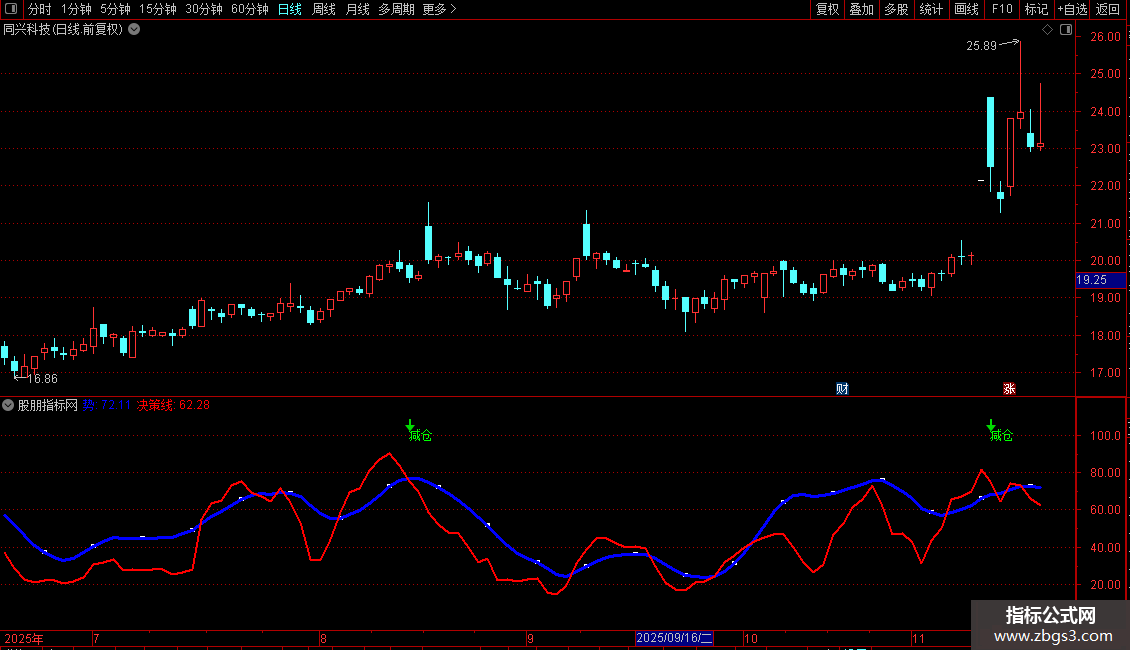Open the 更多 periods menu
The image size is (1130, 650).
[x=439, y=9]
